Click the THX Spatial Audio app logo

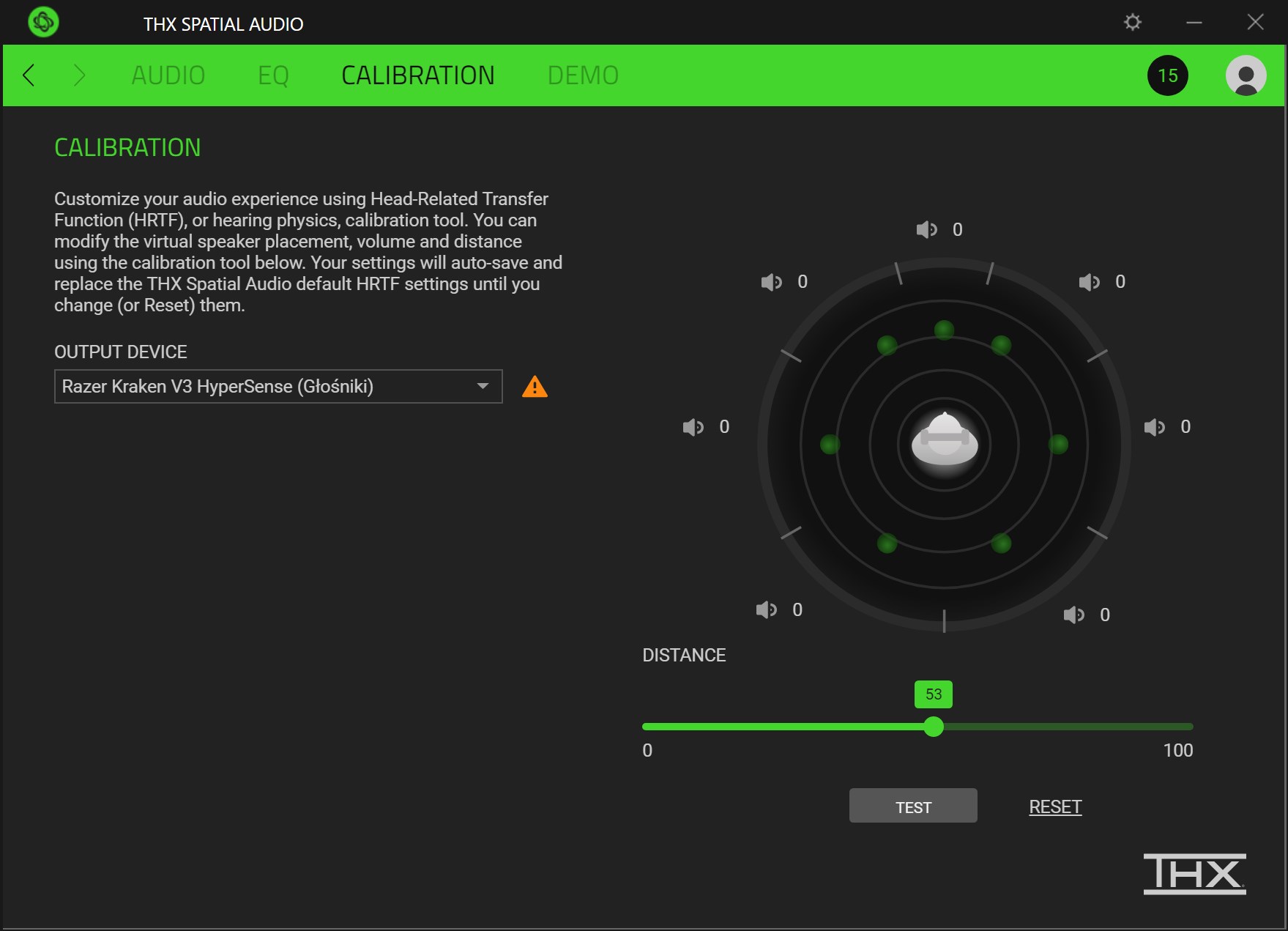(43, 22)
